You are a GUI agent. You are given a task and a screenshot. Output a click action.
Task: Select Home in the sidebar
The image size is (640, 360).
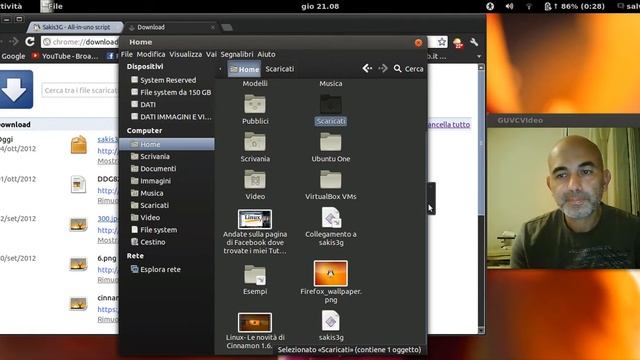coord(167,144)
